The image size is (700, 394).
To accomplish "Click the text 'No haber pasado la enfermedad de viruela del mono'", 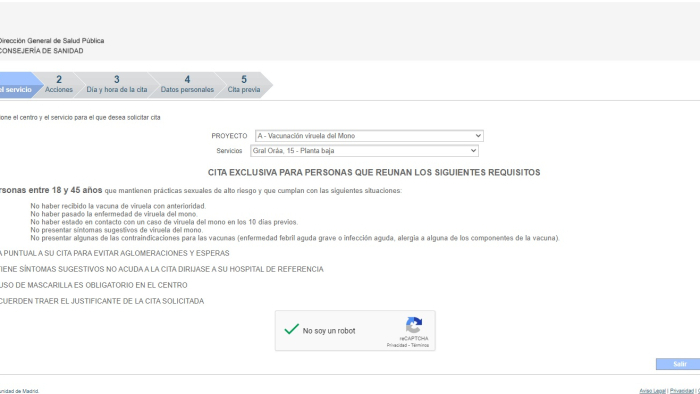I will pos(114,214).
